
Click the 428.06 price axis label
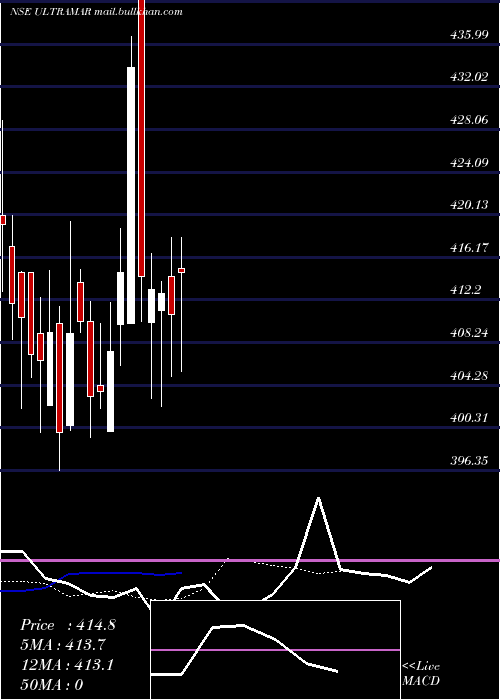pyautogui.click(x=469, y=120)
